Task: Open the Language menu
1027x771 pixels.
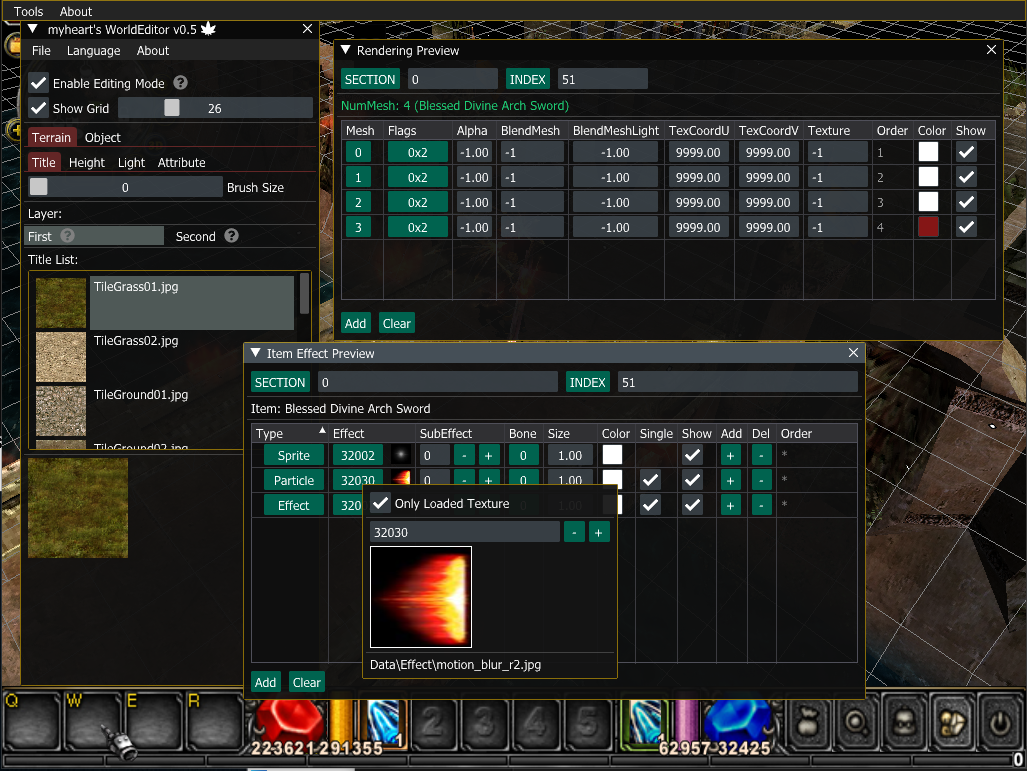Action: coord(93,51)
